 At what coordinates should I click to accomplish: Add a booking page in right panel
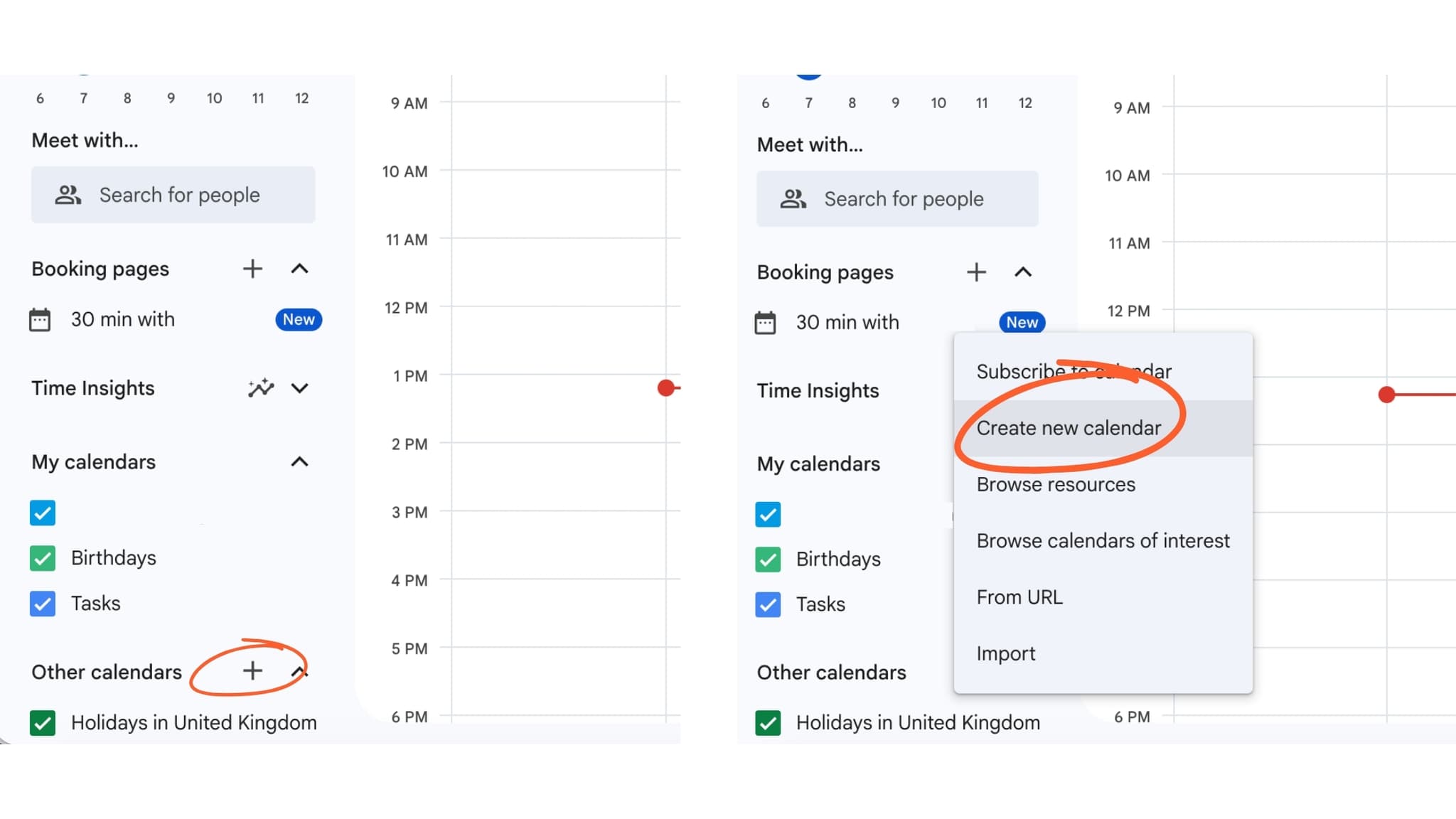[x=976, y=272]
